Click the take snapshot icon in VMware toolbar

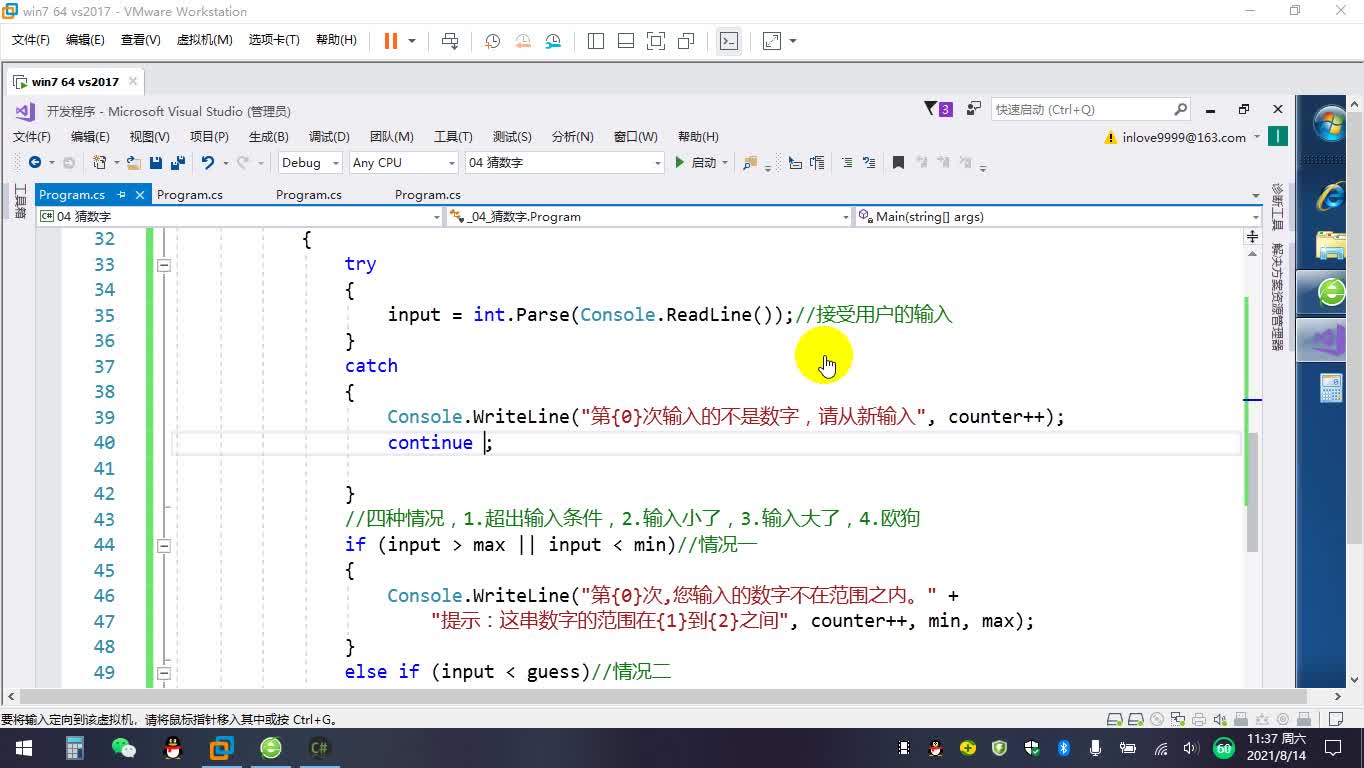[x=490, y=41]
